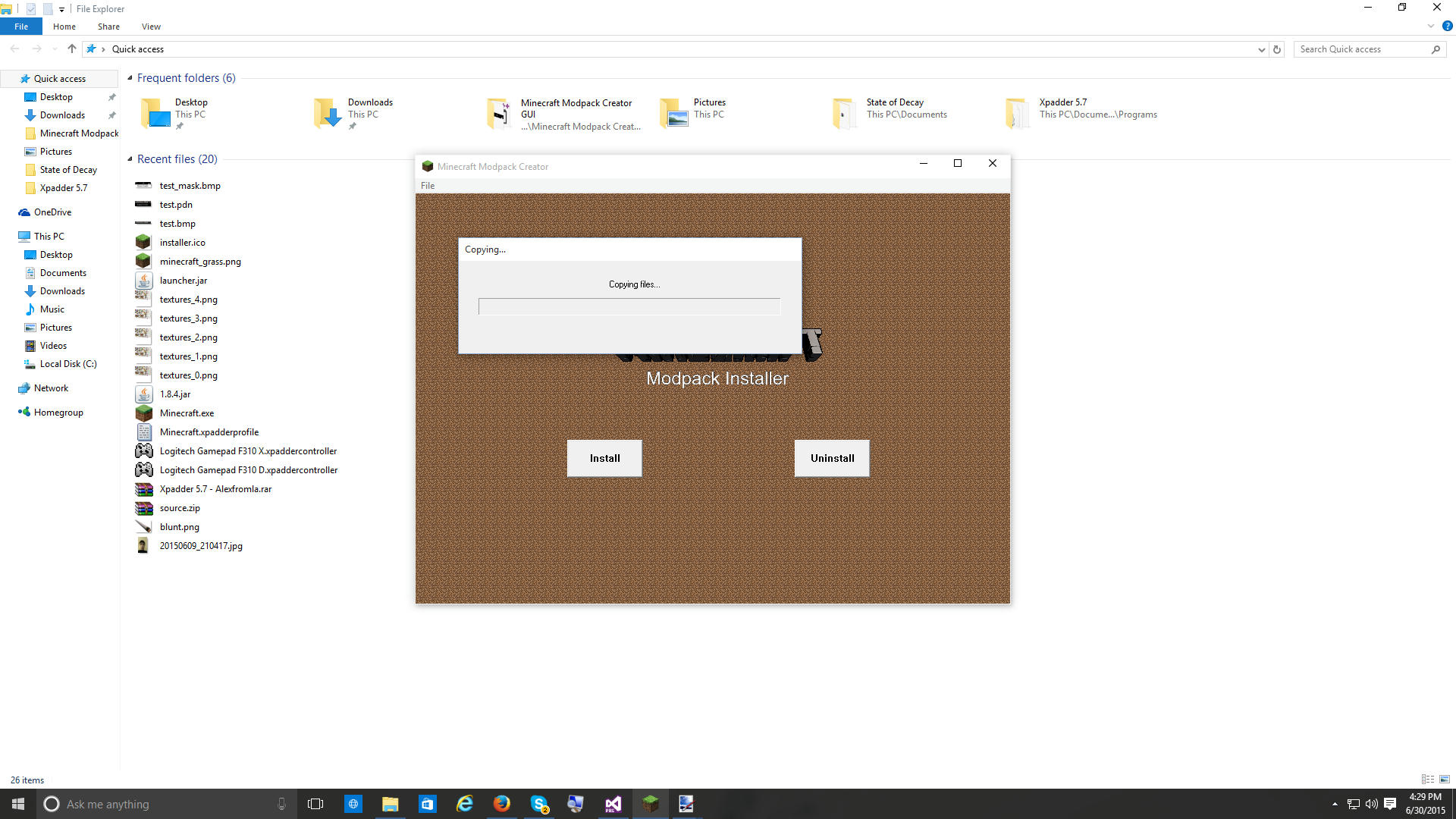Switch to the Home ribbon tab
The width and height of the screenshot is (1456, 819).
pos(64,27)
